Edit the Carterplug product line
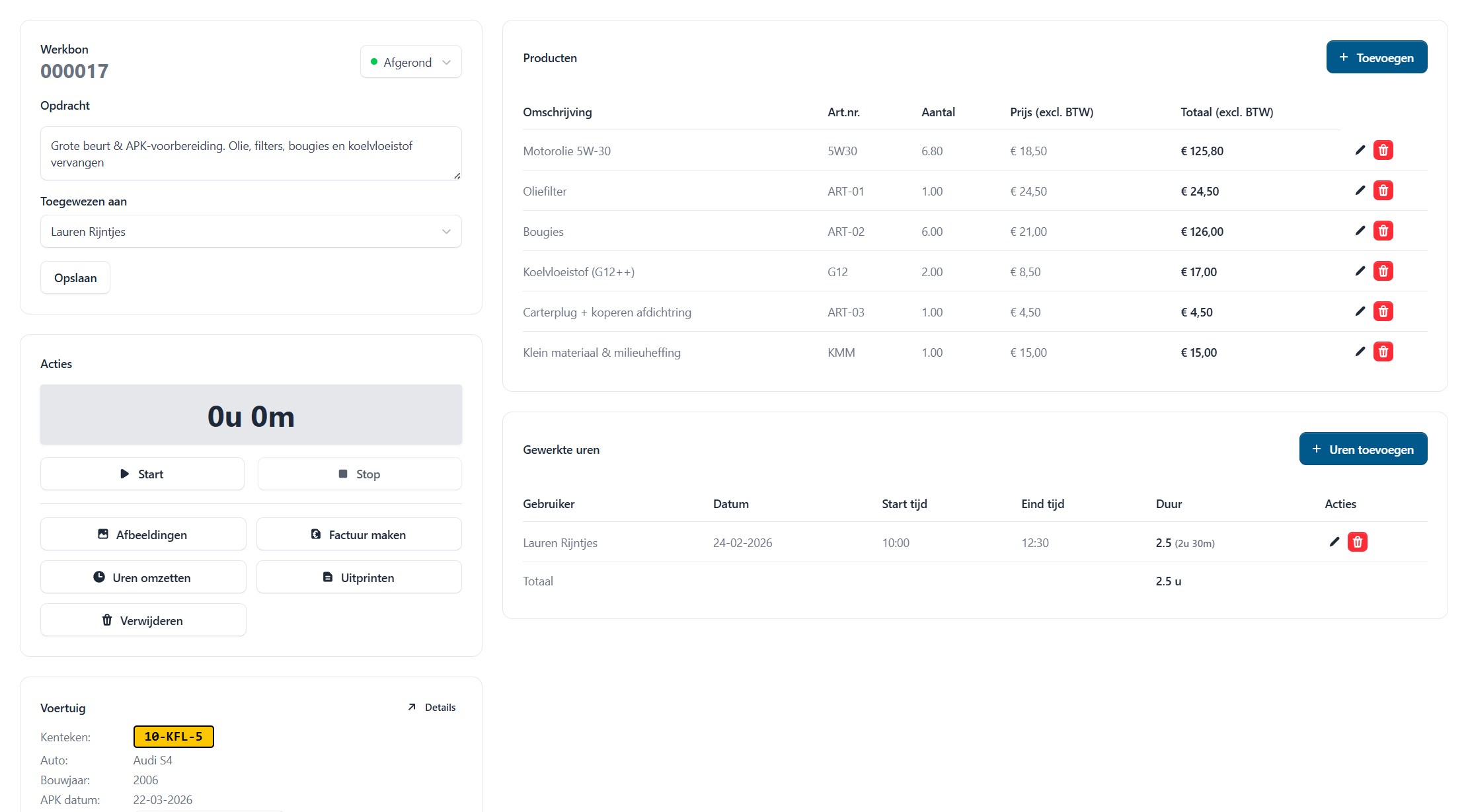Screen dimensions: 1468x812 click(x=1360, y=311)
